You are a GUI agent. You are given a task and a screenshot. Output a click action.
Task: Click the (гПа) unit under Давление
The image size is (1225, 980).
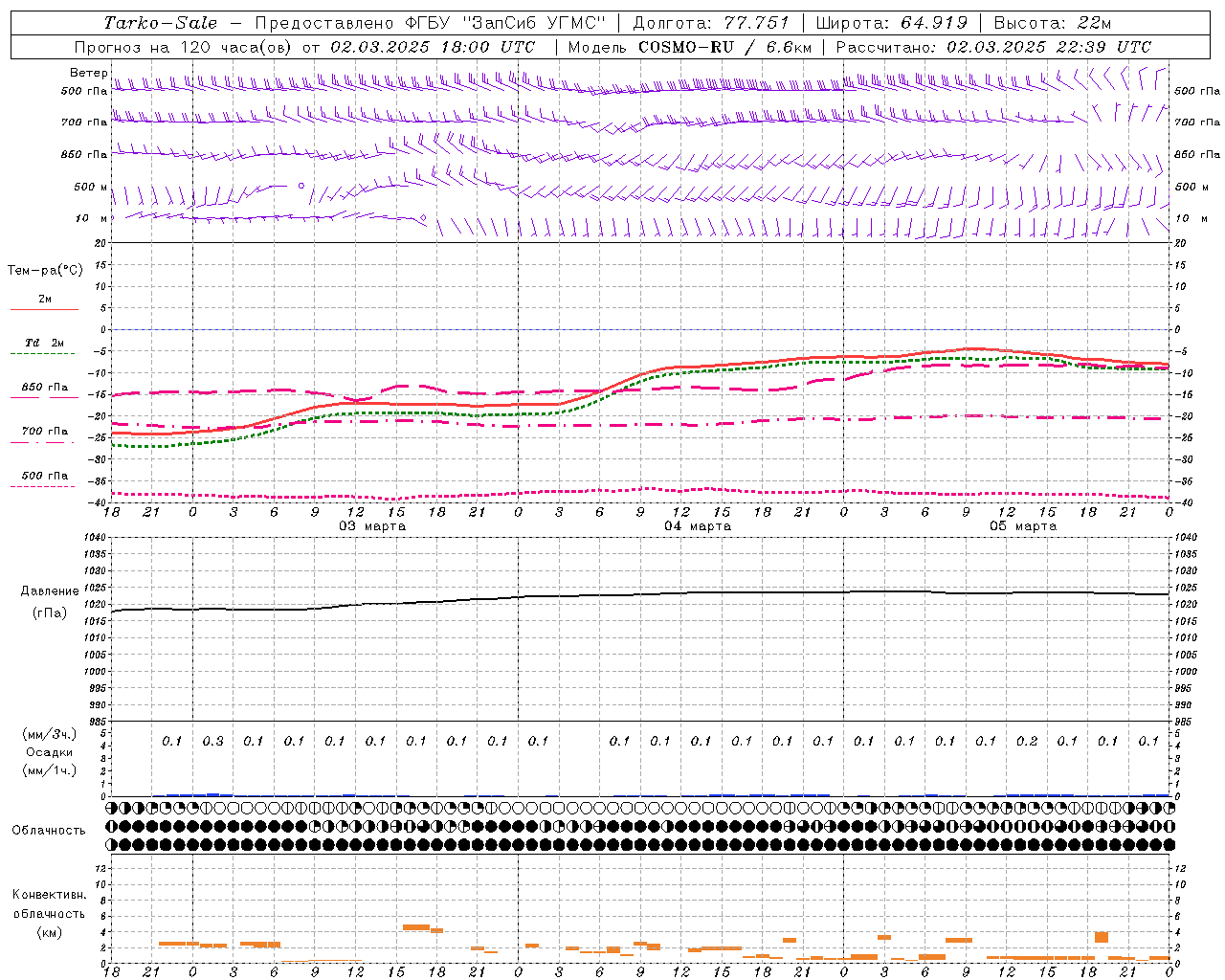[50, 612]
